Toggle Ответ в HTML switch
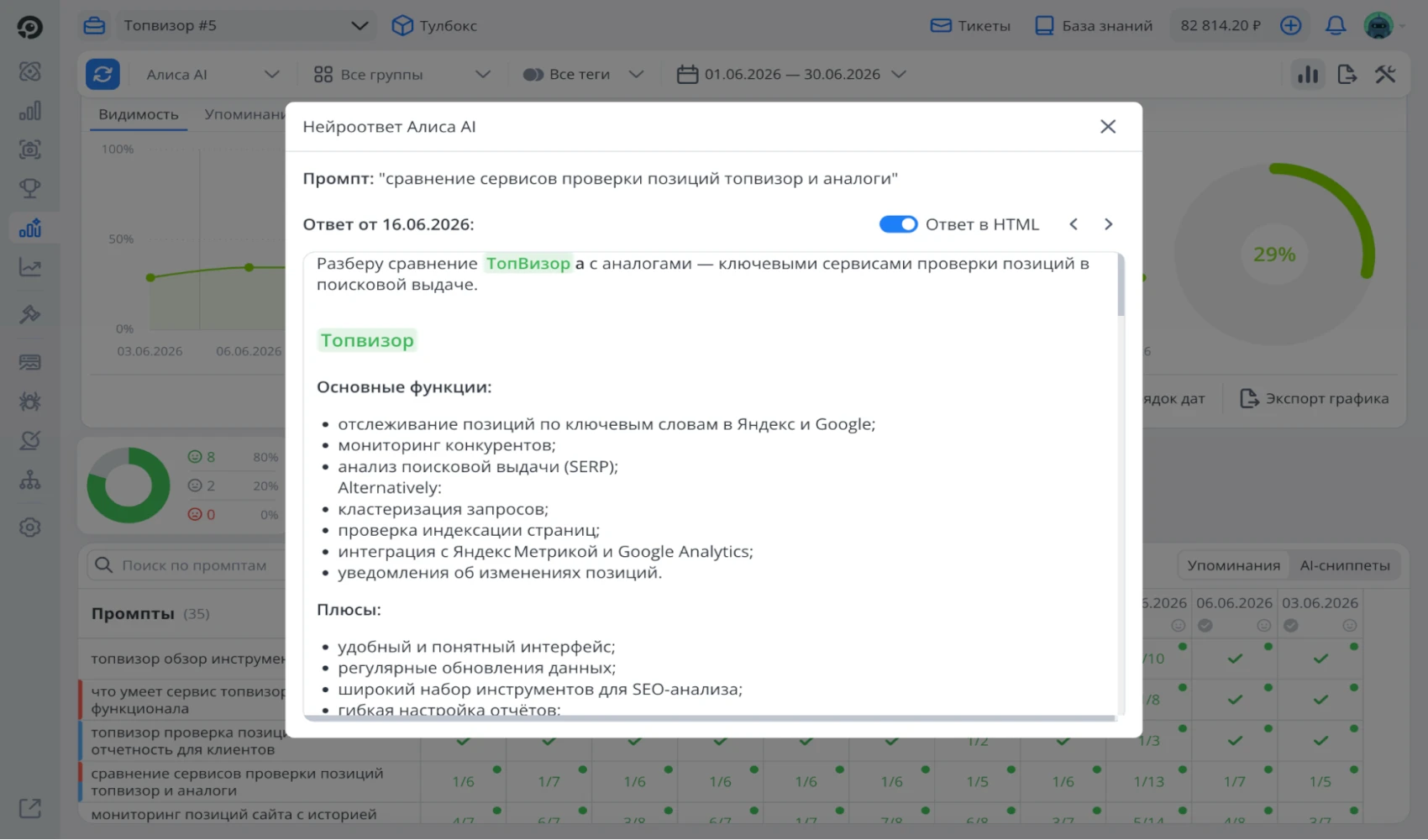 tap(898, 224)
